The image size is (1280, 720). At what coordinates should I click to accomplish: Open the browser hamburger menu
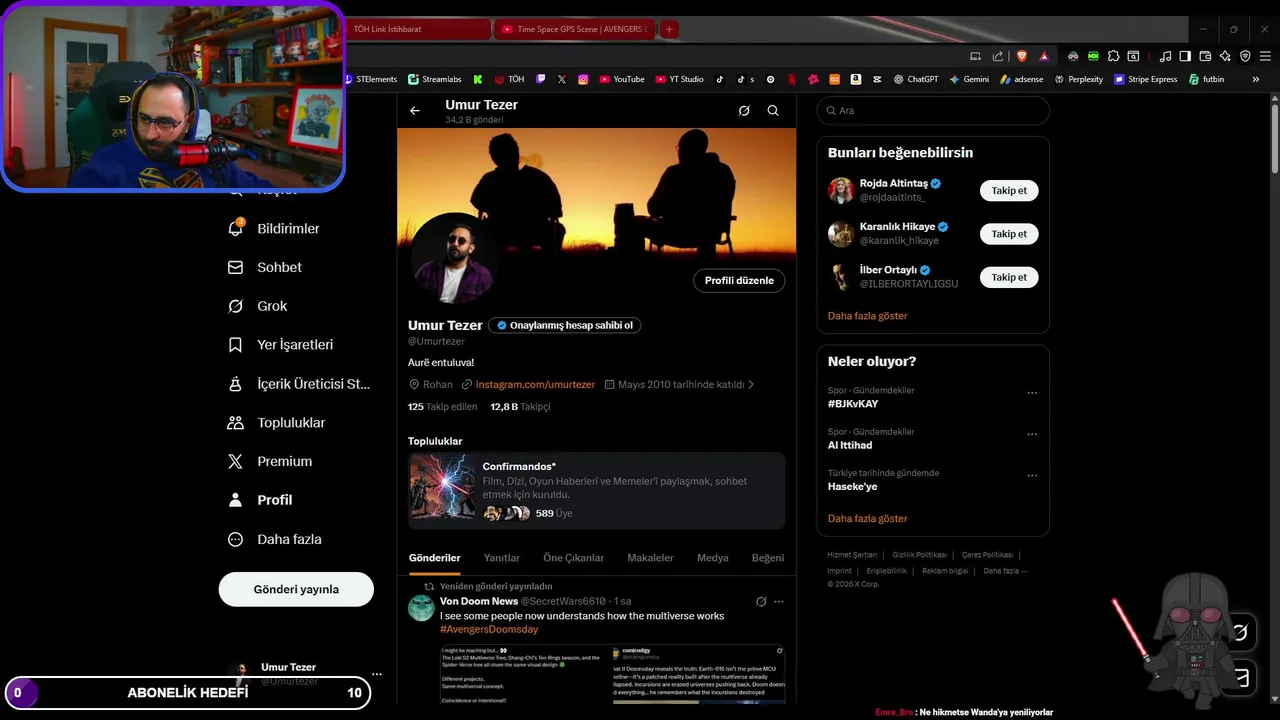point(1265,56)
